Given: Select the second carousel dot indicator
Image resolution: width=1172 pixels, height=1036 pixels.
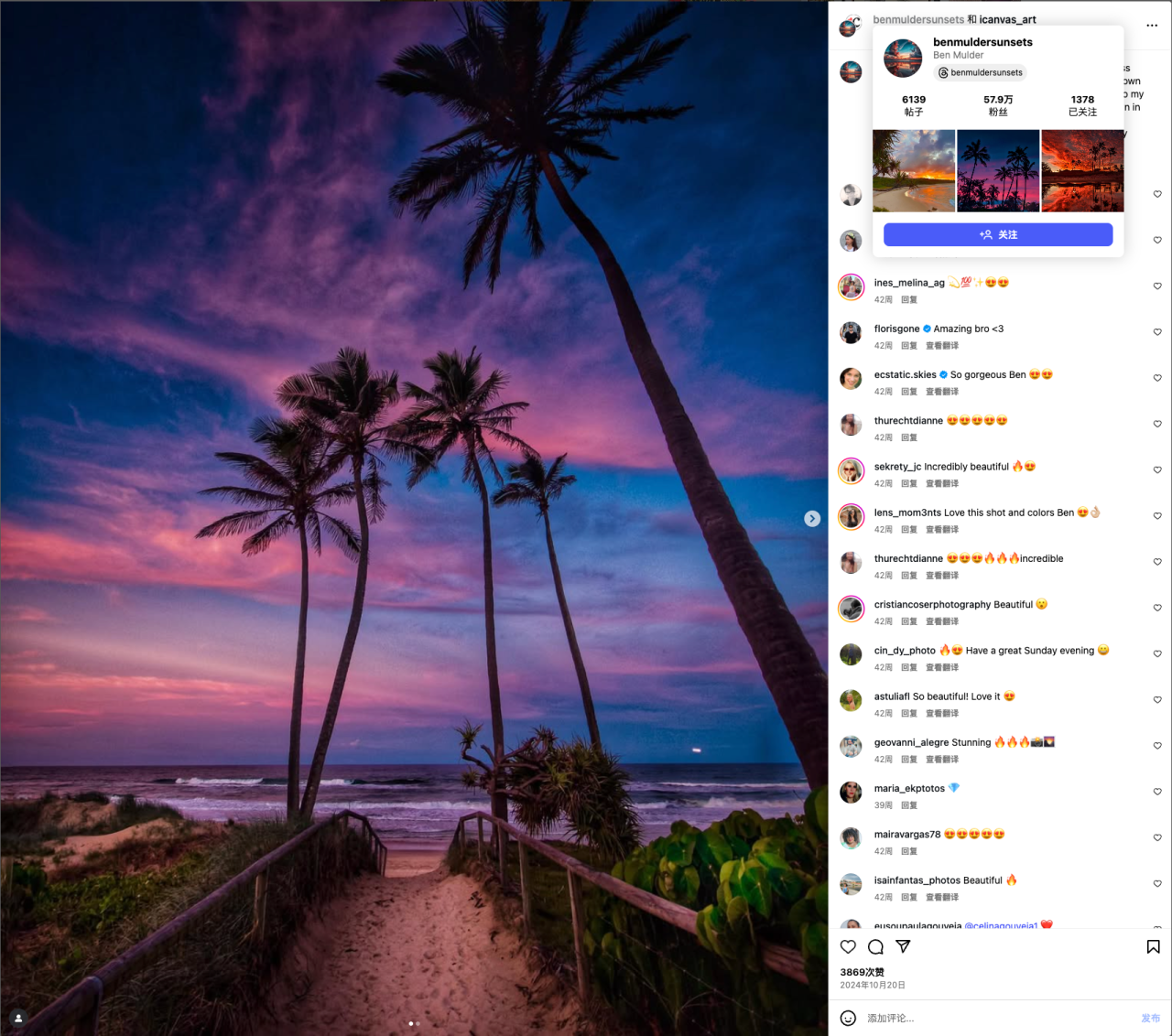Looking at the screenshot, I should coord(418,1023).
